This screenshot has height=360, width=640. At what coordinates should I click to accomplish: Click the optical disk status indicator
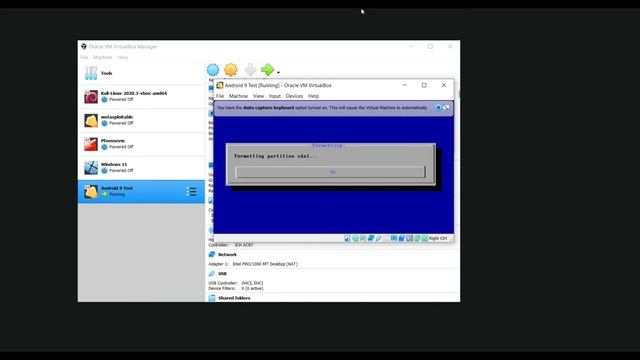point(355,238)
